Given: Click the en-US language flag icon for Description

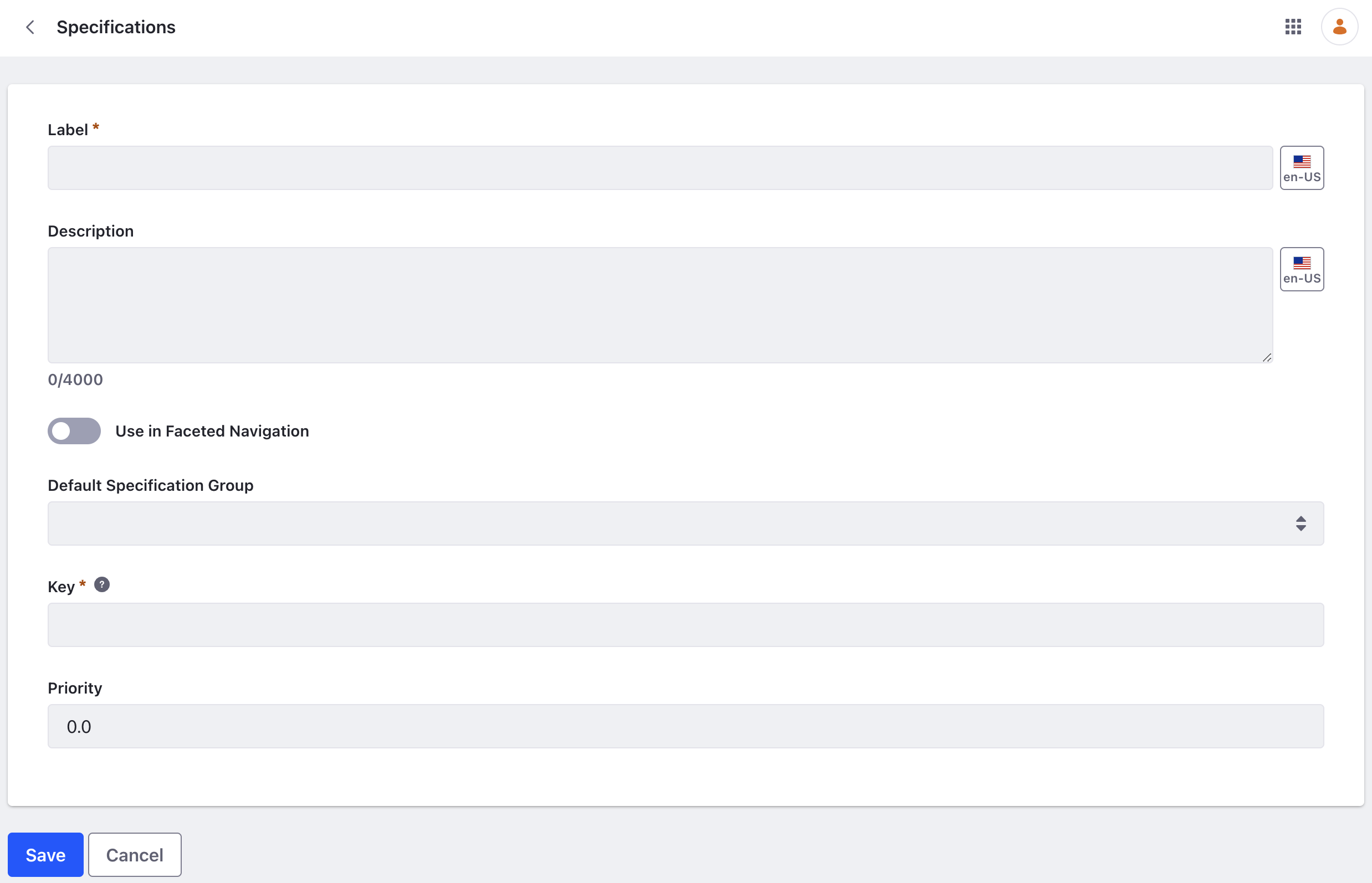Looking at the screenshot, I should 1302,268.
